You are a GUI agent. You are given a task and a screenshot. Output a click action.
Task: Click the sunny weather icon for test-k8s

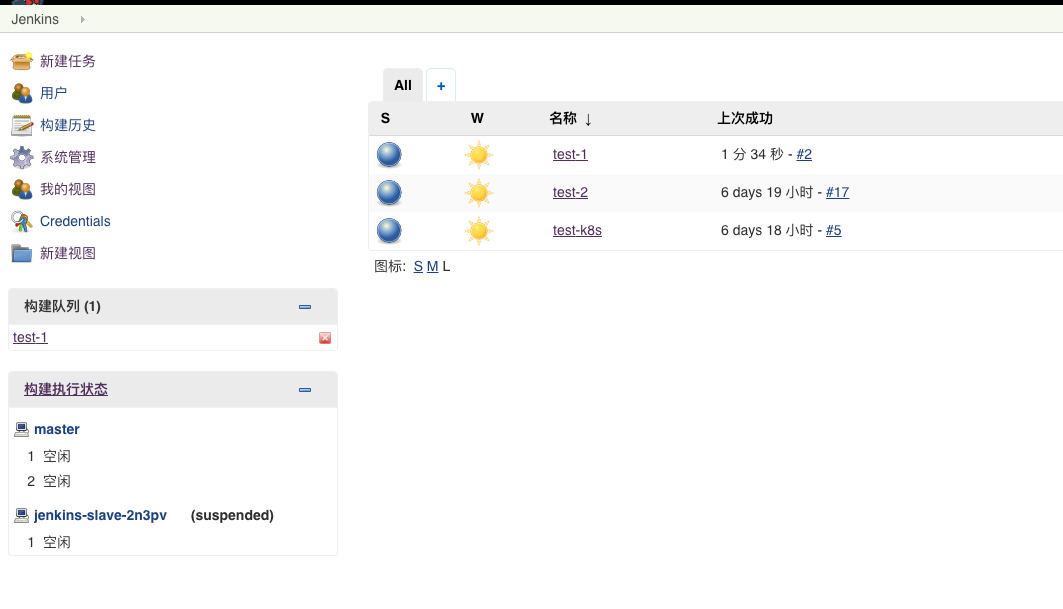point(478,231)
